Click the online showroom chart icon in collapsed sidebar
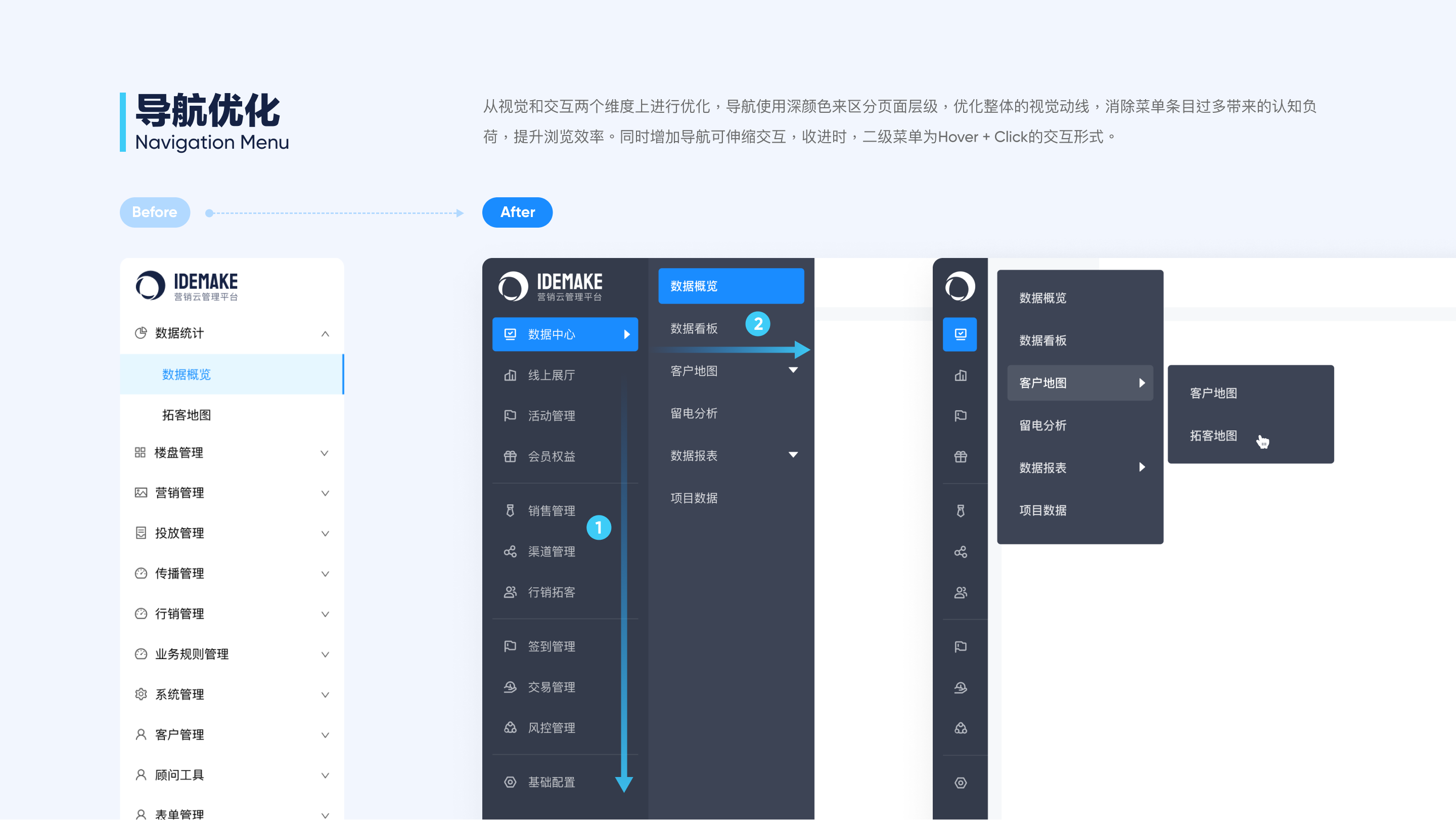 click(x=961, y=375)
